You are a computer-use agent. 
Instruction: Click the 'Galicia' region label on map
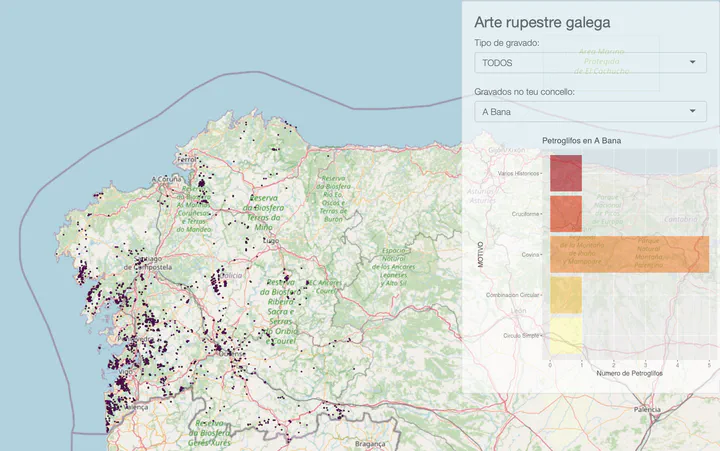[231, 276]
